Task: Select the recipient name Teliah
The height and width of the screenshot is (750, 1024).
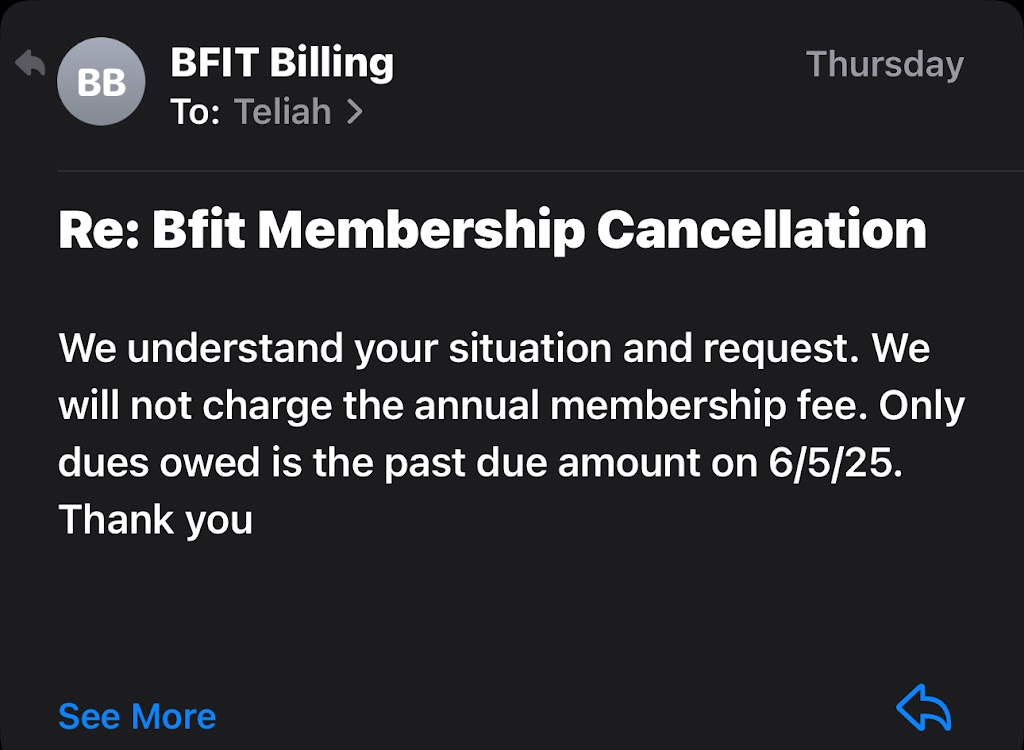Action: tap(282, 112)
